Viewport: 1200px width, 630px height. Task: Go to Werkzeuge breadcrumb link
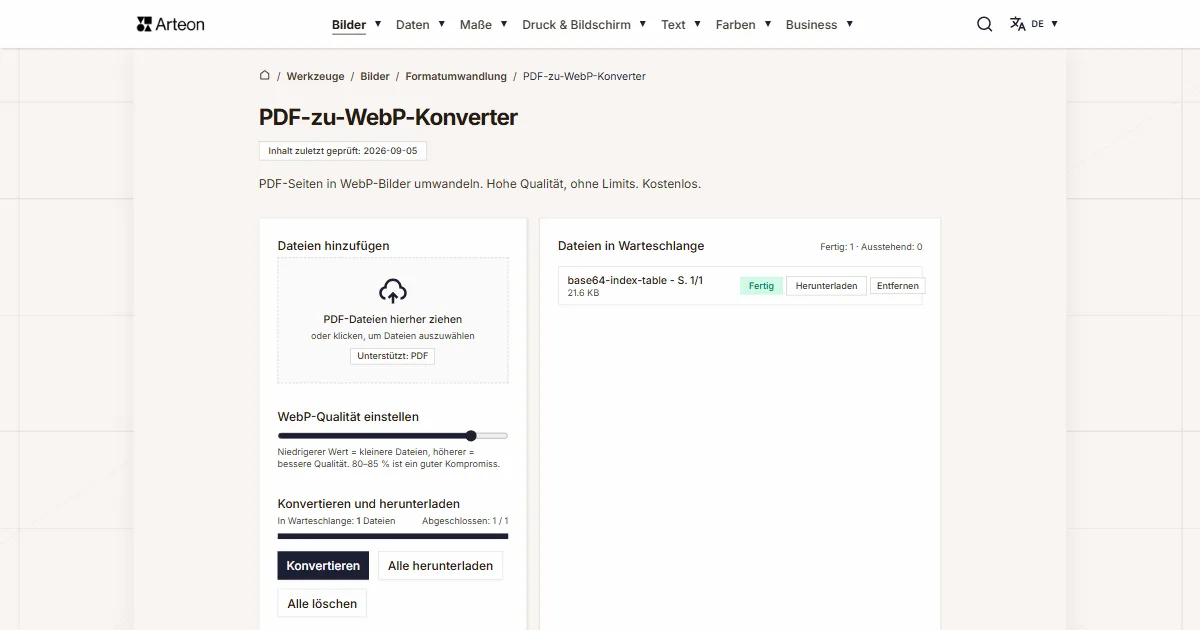[x=315, y=76]
